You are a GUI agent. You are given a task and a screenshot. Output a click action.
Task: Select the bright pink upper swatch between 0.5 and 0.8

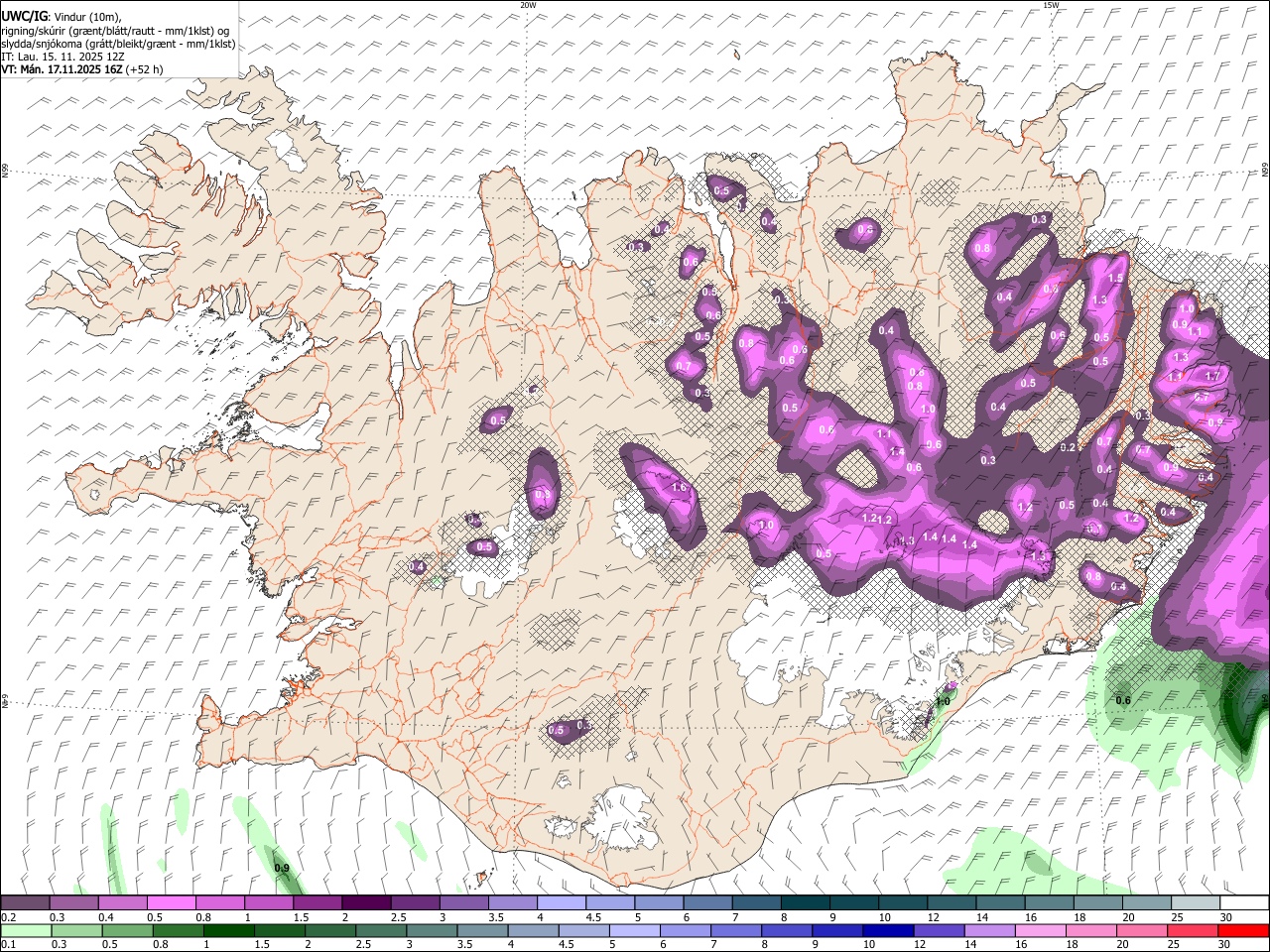pyautogui.click(x=171, y=903)
